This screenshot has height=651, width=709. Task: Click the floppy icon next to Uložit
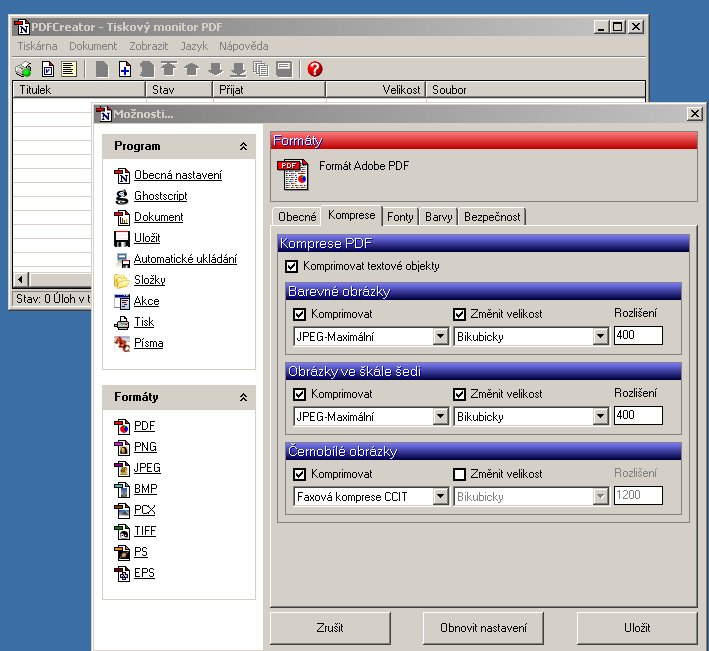click(122, 239)
